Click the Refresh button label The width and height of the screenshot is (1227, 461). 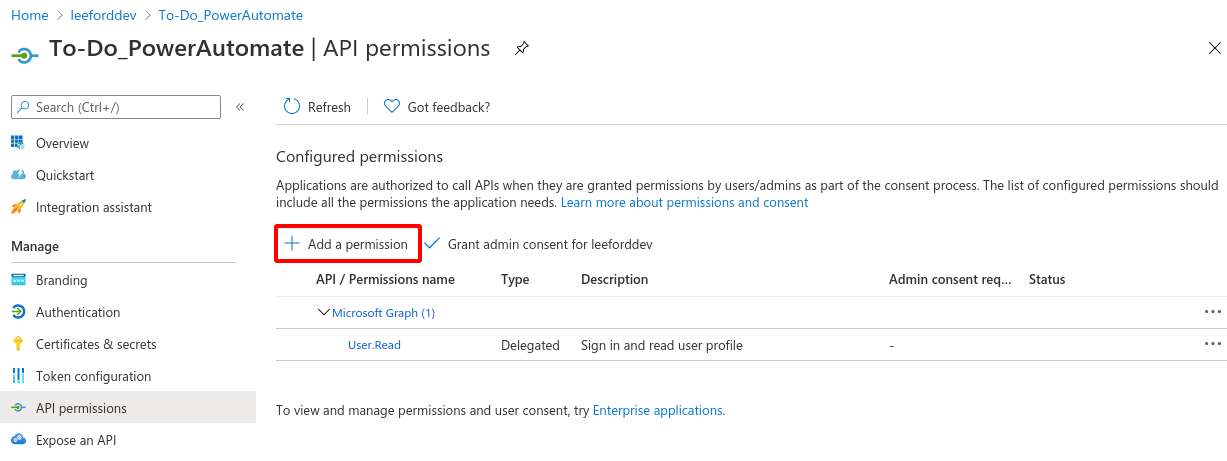tap(329, 107)
